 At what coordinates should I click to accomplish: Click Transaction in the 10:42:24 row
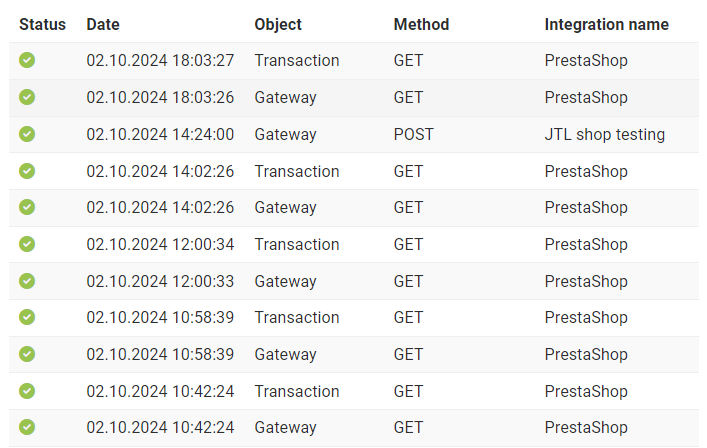[297, 391]
